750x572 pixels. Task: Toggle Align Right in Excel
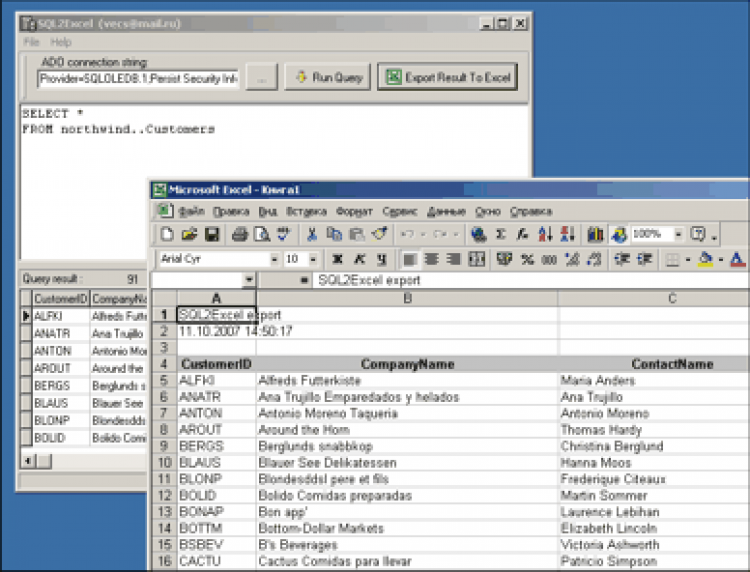[x=453, y=259]
